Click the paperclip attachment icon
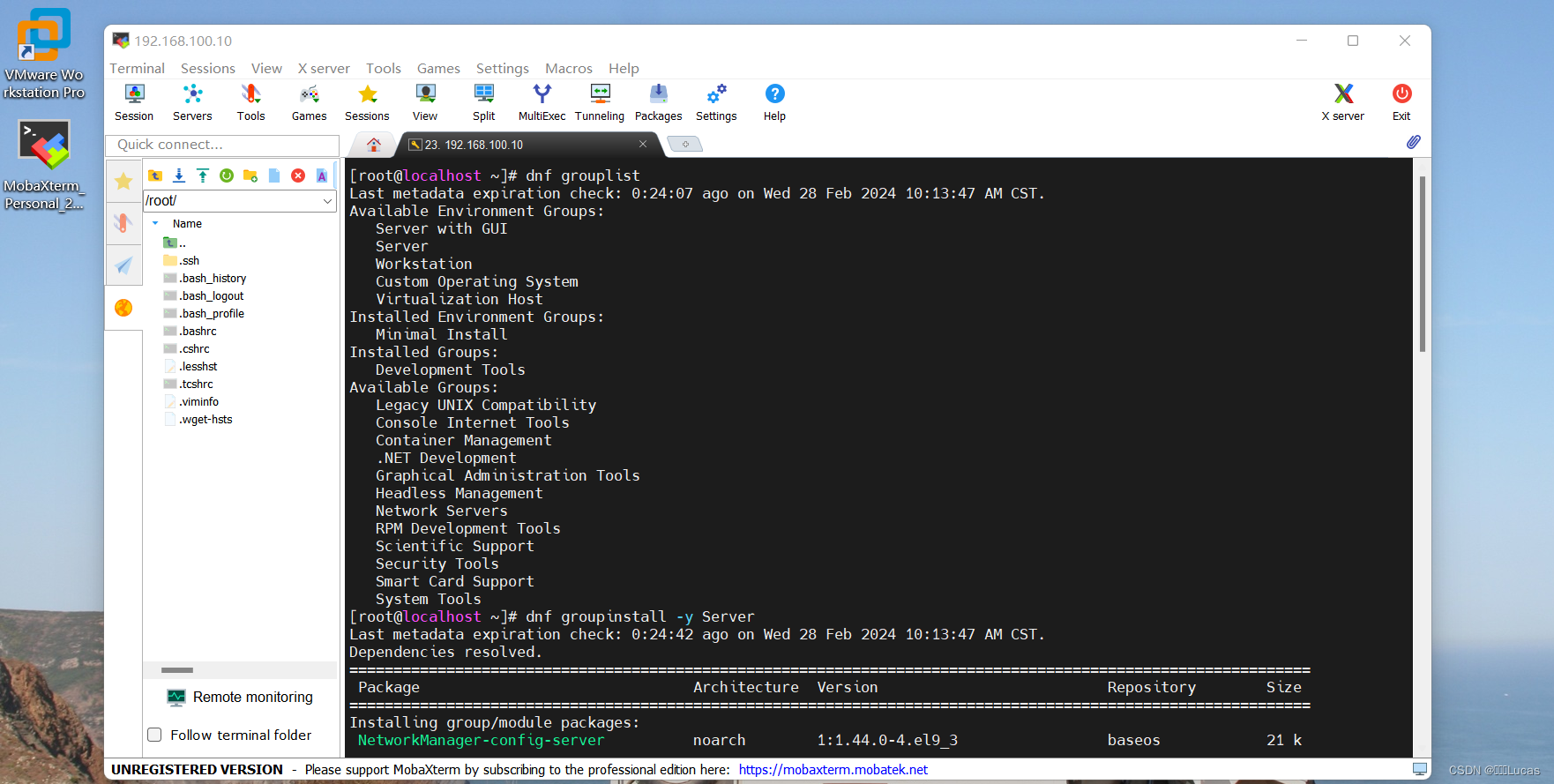 (1413, 142)
